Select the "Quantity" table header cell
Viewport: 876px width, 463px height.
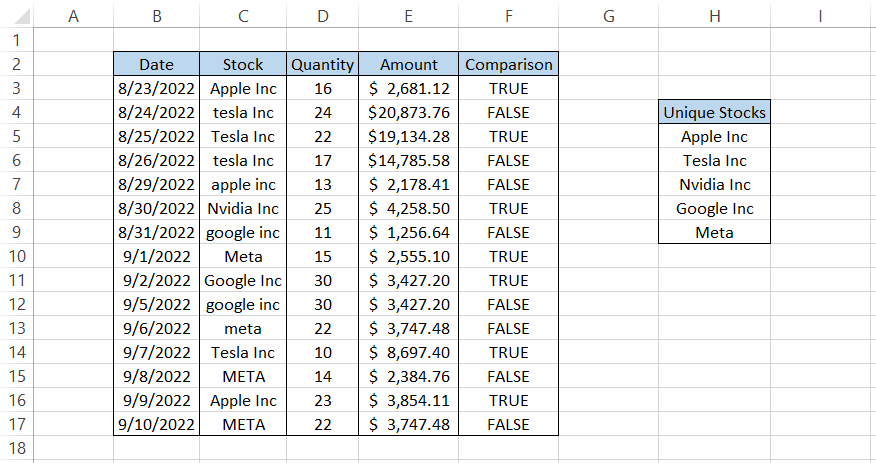coord(322,64)
